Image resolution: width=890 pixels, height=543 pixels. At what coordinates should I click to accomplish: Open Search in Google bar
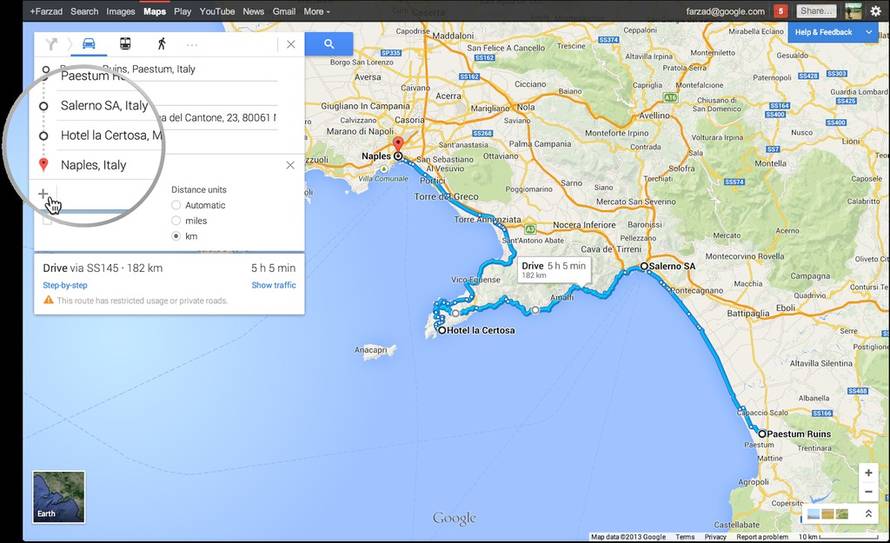(x=84, y=11)
